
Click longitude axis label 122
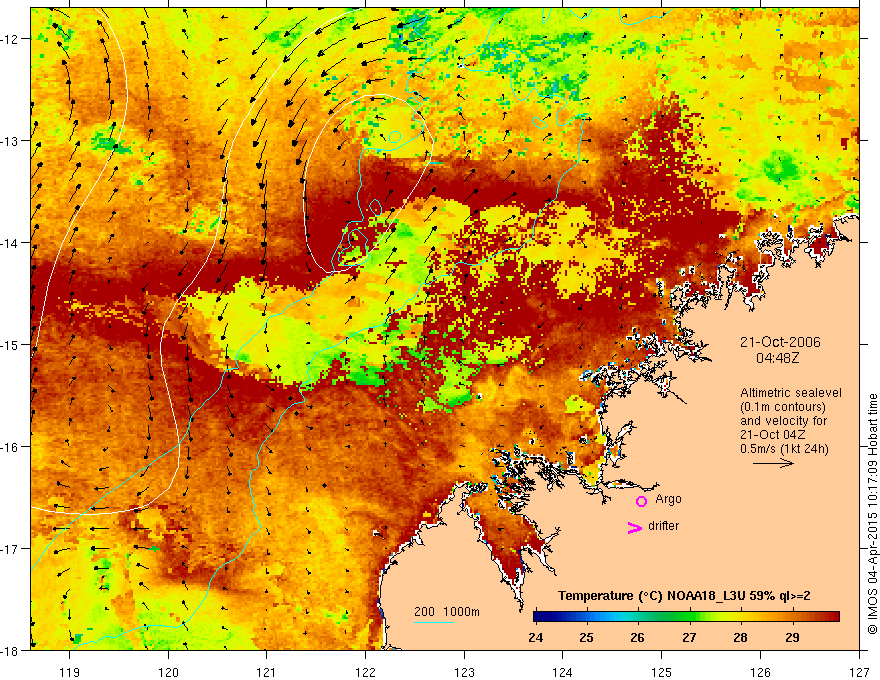tap(365, 673)
